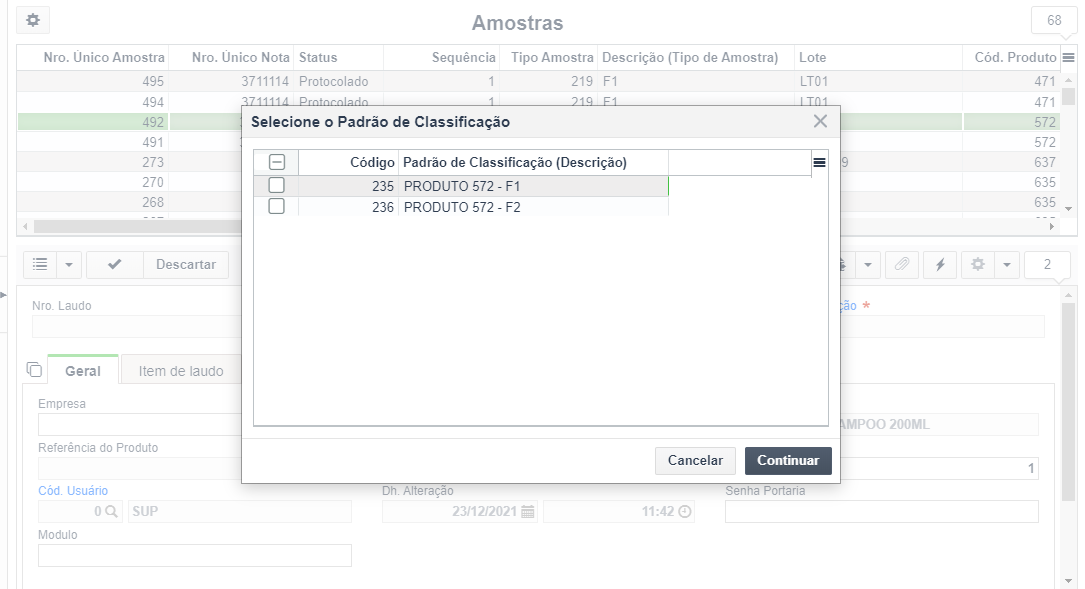Image resolution: width=1085 pixels, height=589 pixels.
Task: Expand the dropdown arrow left of paperclip
Action: 868,264
